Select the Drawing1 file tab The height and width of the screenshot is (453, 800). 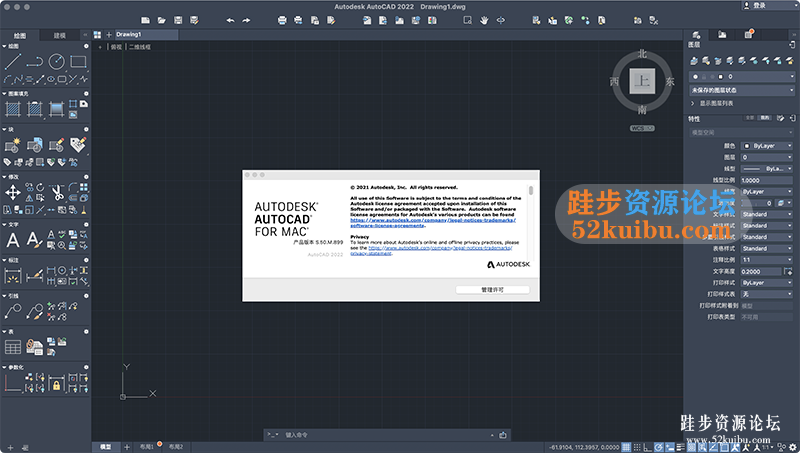[146, 35]
